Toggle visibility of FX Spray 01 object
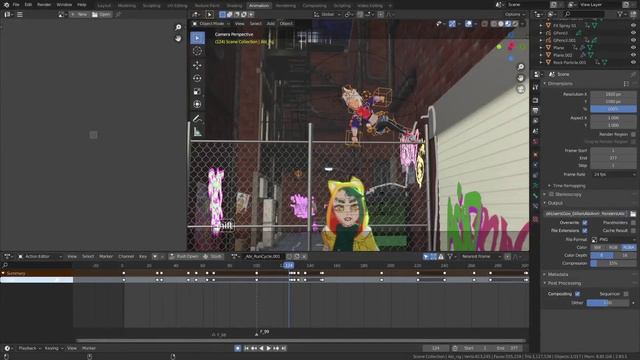The height and width of the screenshot is (360, 640). (x=633, y=25)
